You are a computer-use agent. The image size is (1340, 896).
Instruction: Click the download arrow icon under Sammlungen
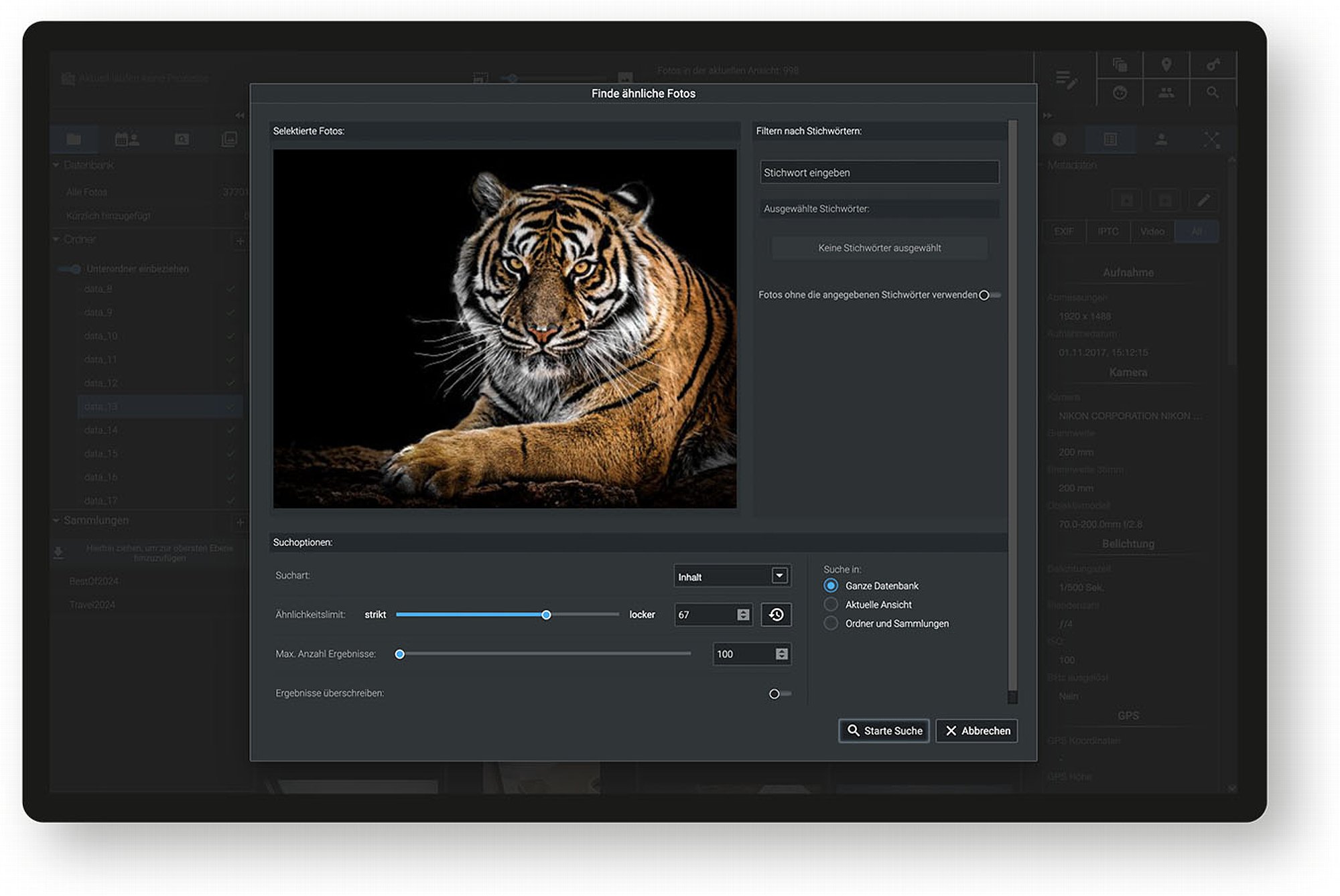pos(58,552)
